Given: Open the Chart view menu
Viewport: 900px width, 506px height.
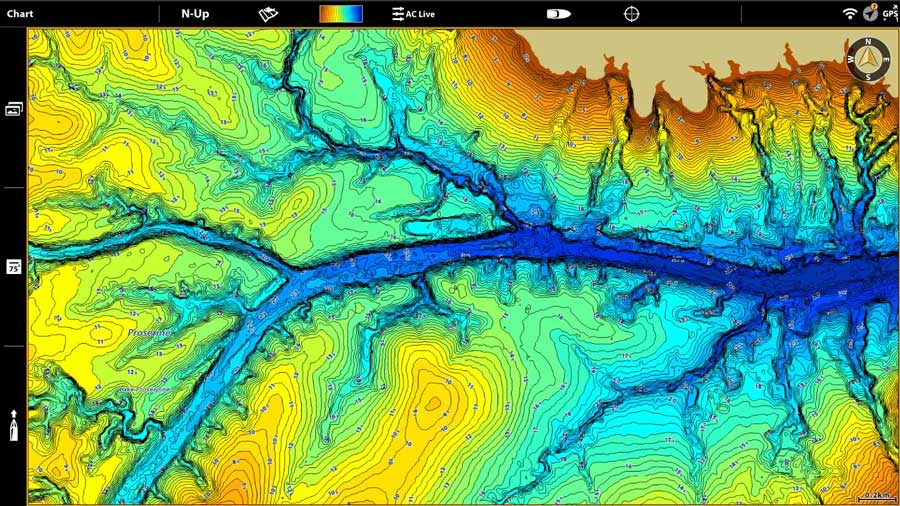Looking at the screenshot, I should (20, 14).
